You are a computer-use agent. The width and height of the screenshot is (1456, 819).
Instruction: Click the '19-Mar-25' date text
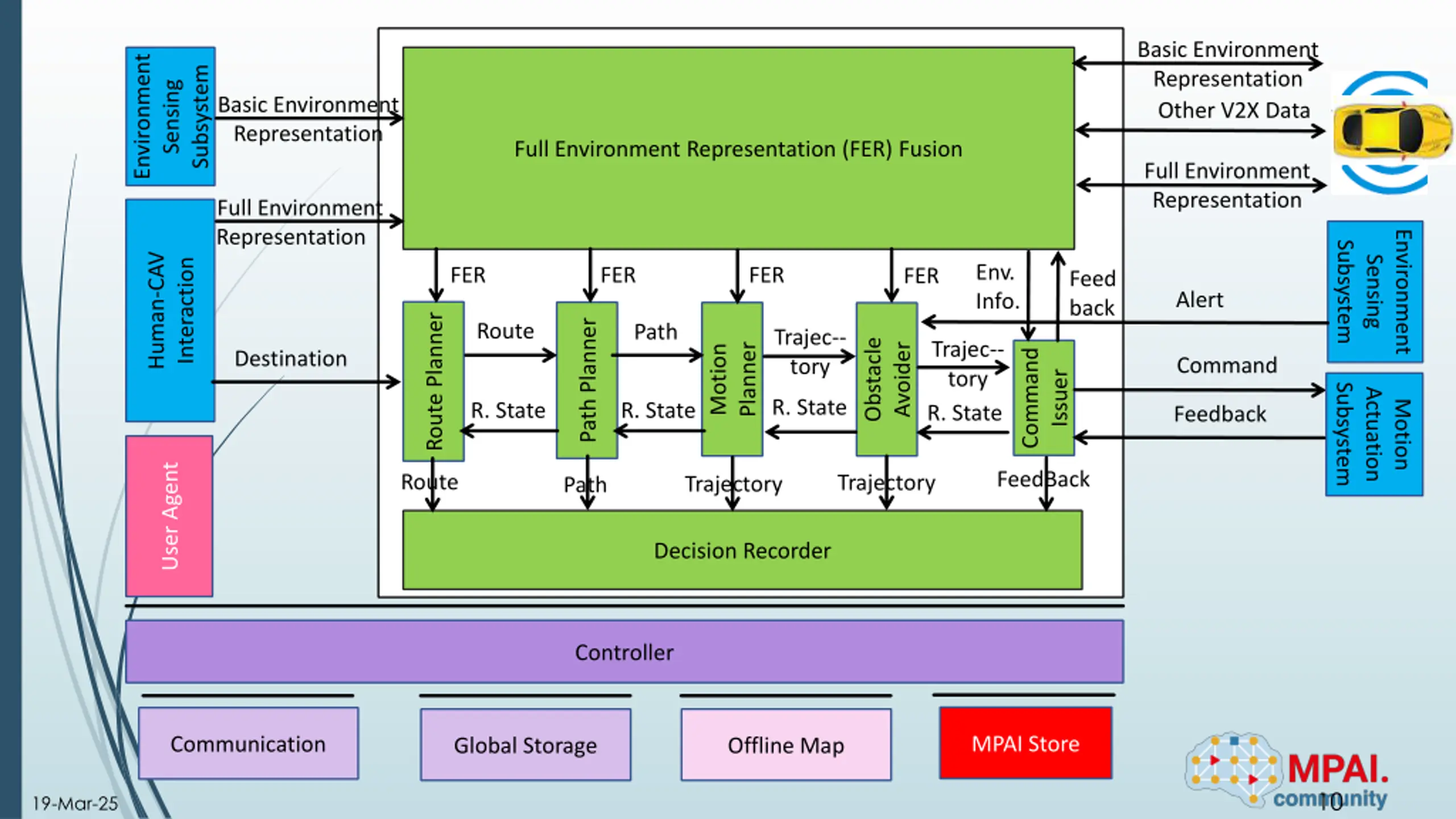(75, 804)
